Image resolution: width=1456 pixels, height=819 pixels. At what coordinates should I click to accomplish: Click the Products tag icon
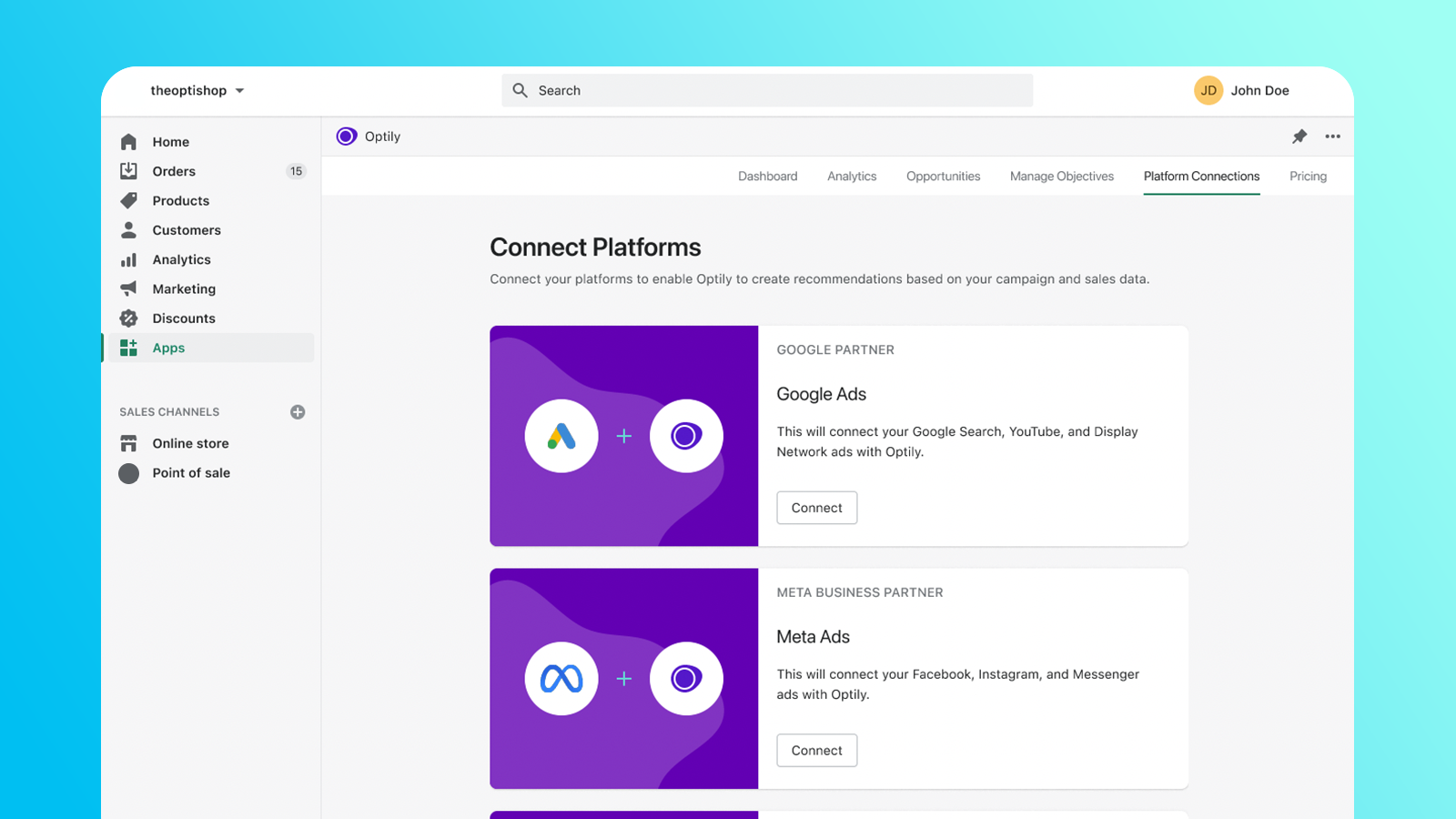click(128, 200)
